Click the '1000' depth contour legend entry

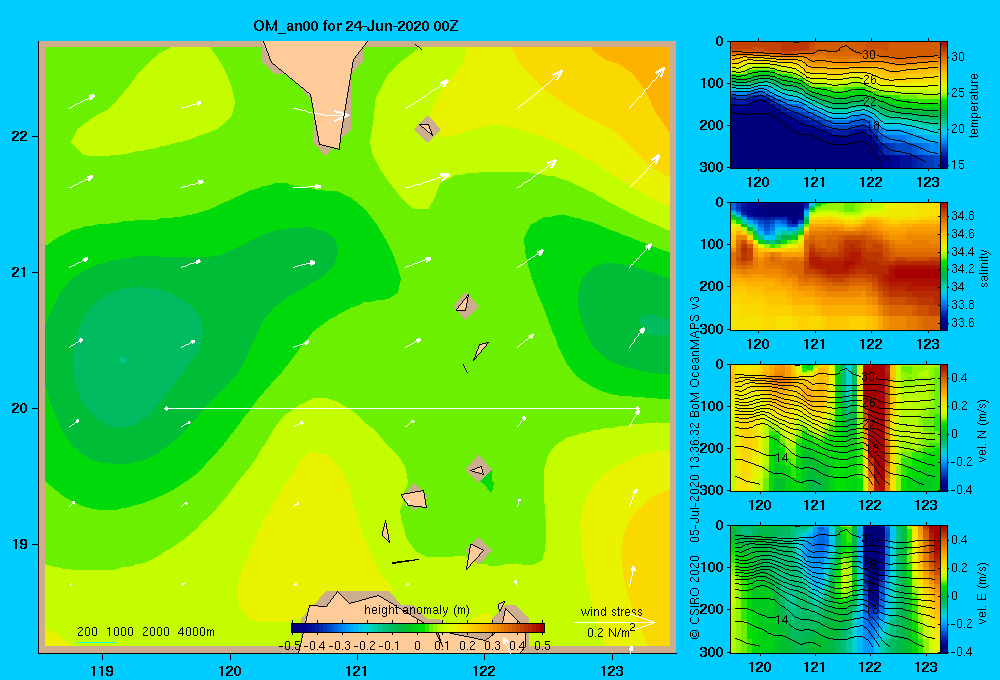click(x=119, y=632)
